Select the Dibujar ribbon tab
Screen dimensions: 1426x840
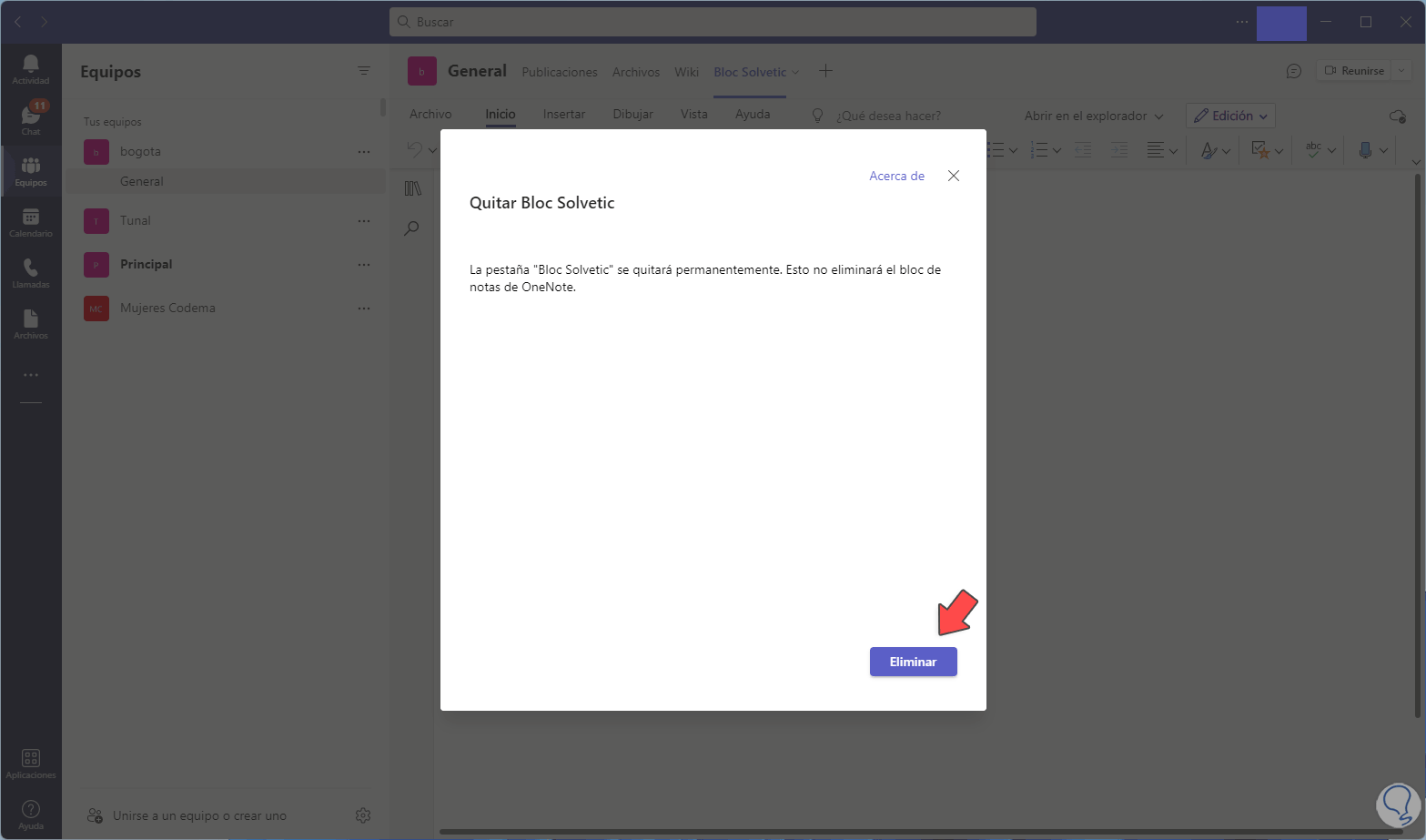633,114
